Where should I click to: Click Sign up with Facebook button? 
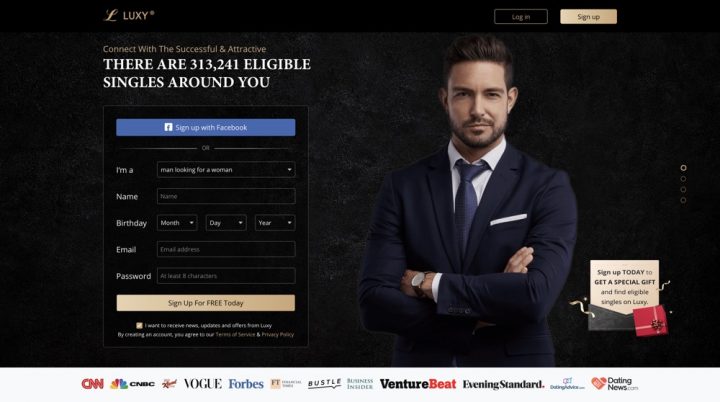pos(206,127)
